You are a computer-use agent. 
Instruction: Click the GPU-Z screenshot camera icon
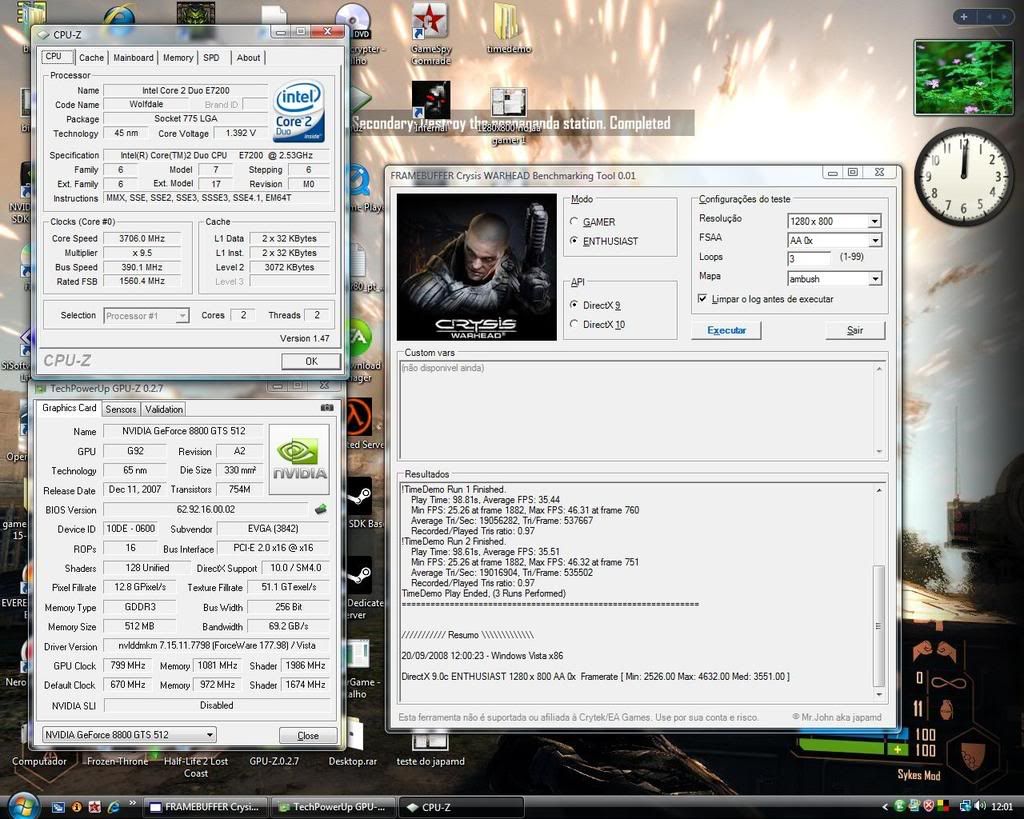[x=327, y=408]
